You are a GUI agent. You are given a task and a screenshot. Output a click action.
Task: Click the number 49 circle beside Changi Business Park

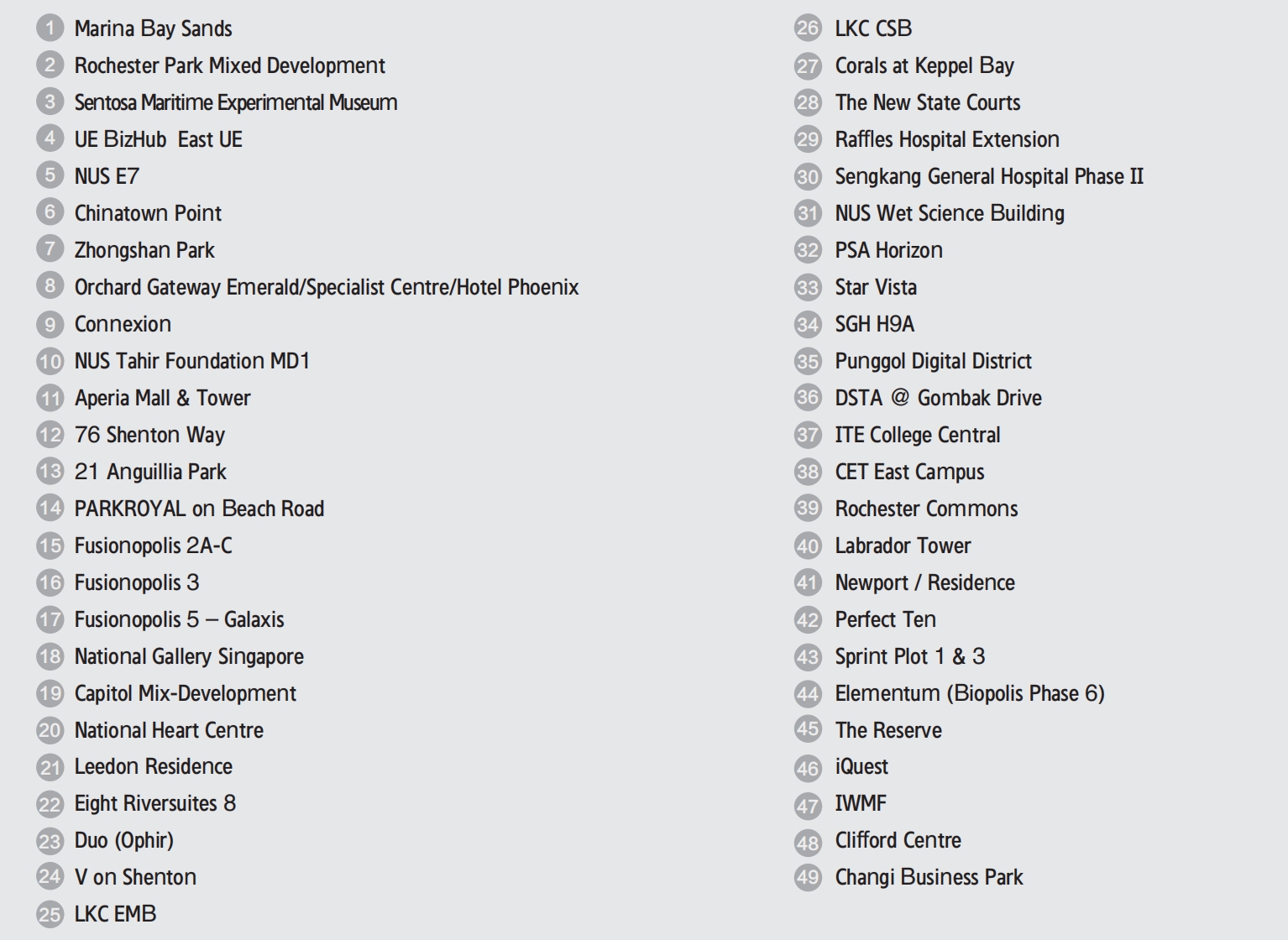pyautogui.click(x=808, y=878)
